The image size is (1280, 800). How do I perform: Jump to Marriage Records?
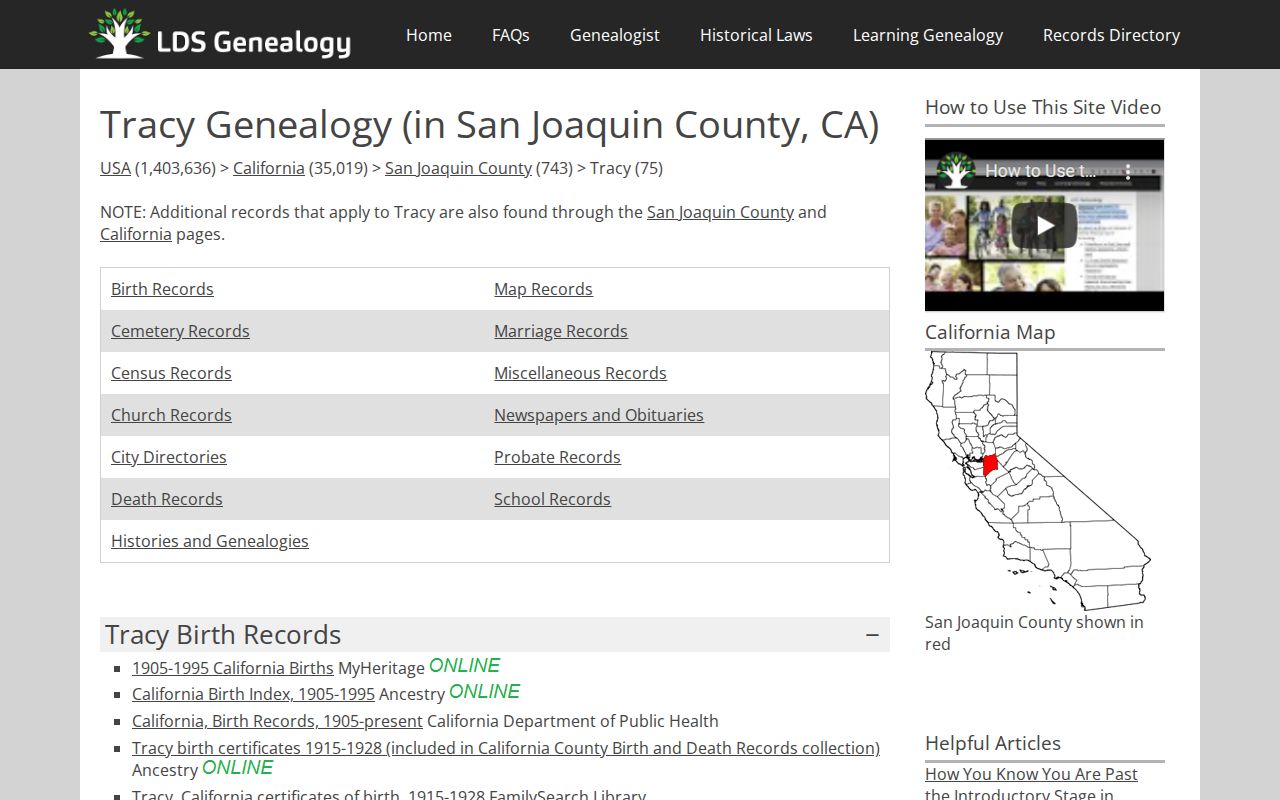click(561, 331)
